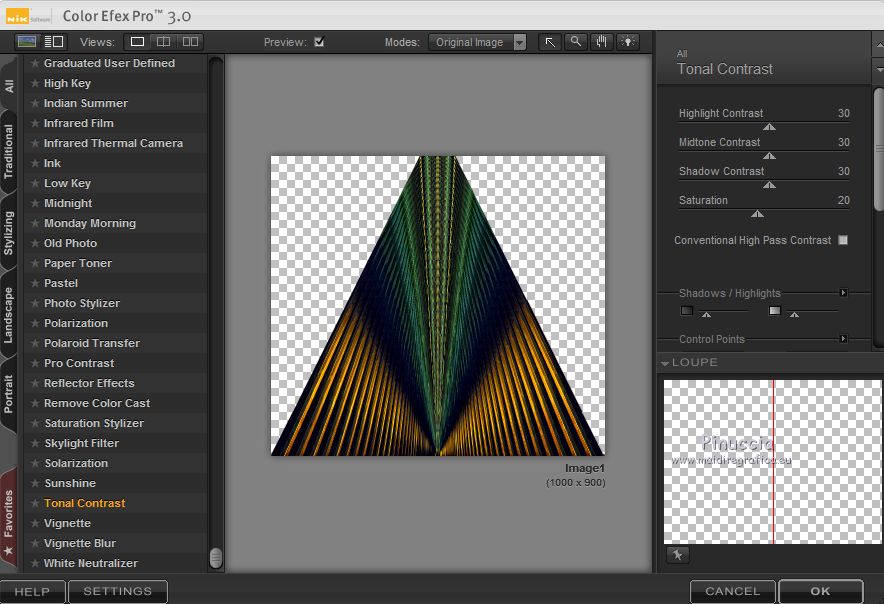Expand the Shadows / Highlights section

pyautogui.click(x=843, y=293)
